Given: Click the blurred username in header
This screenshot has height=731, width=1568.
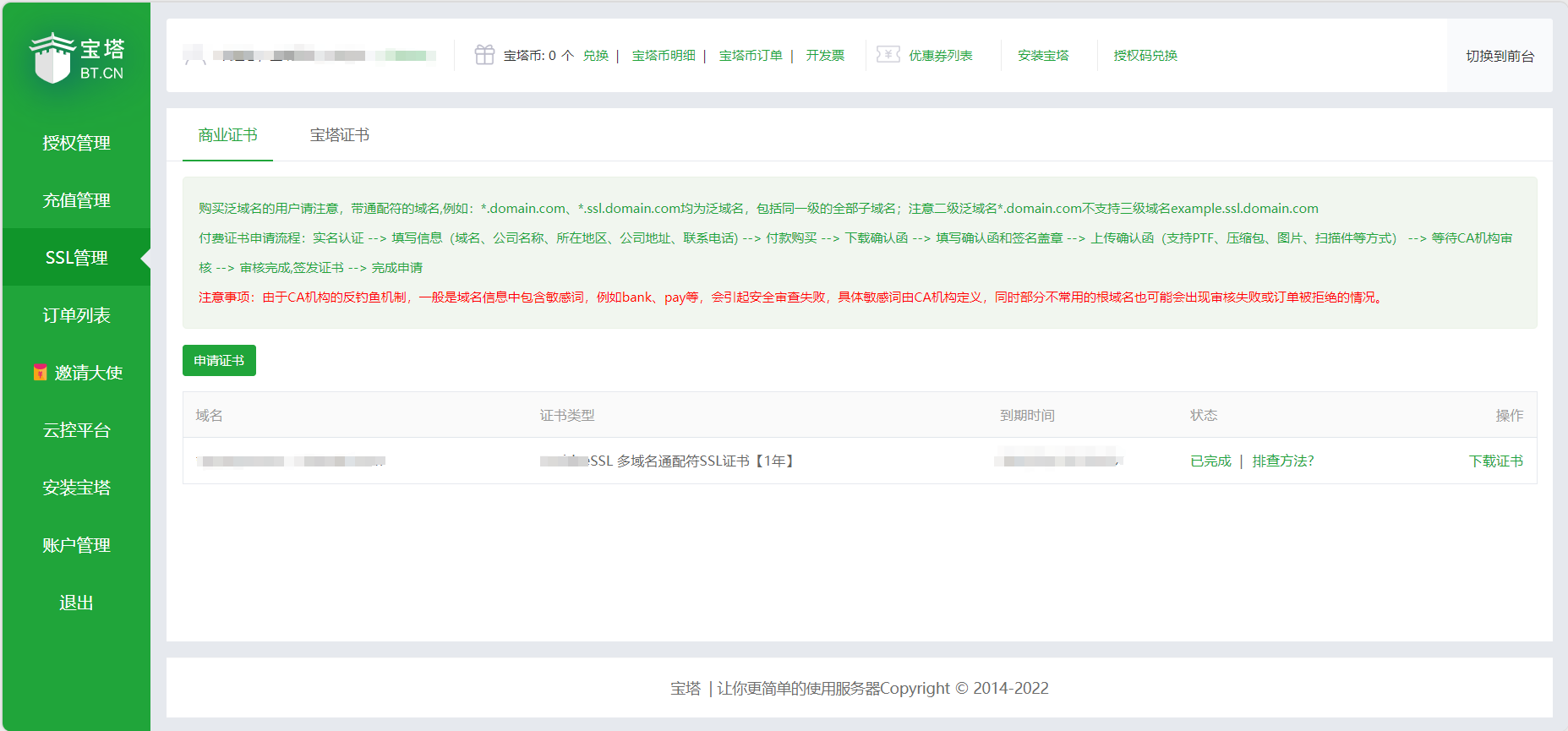Looking at the screenshot, I should tap(325, 56).
